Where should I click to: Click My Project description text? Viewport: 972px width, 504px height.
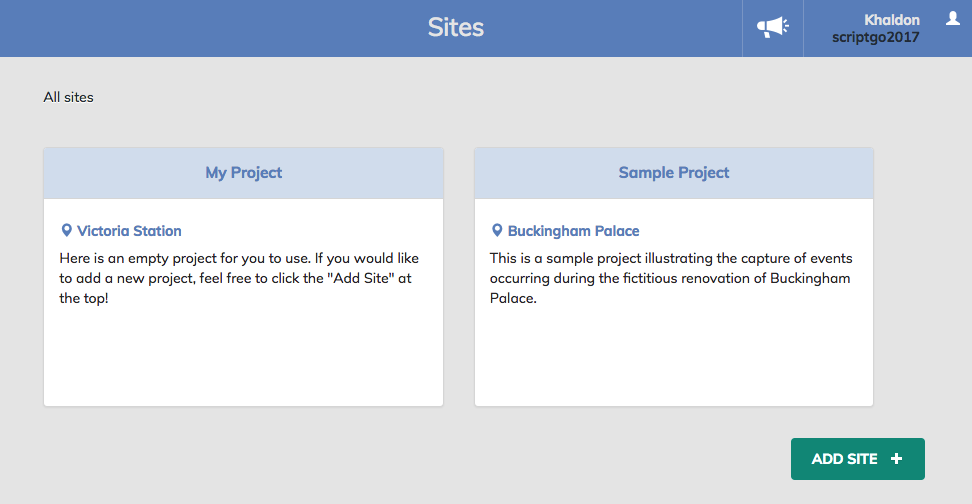coord(239,278)
